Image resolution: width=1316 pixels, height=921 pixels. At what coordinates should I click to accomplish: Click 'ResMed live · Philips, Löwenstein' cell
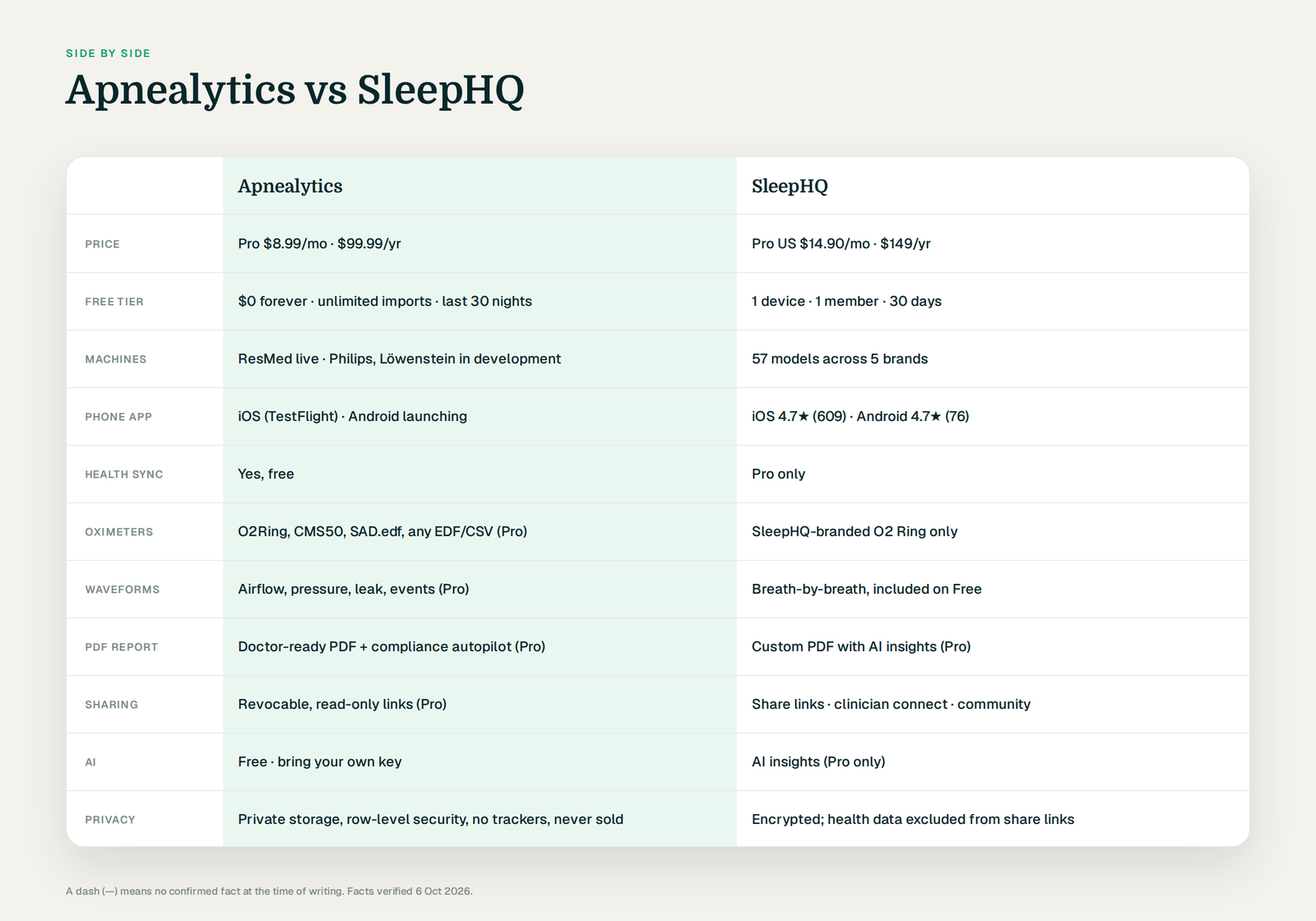tap(399, 359)
